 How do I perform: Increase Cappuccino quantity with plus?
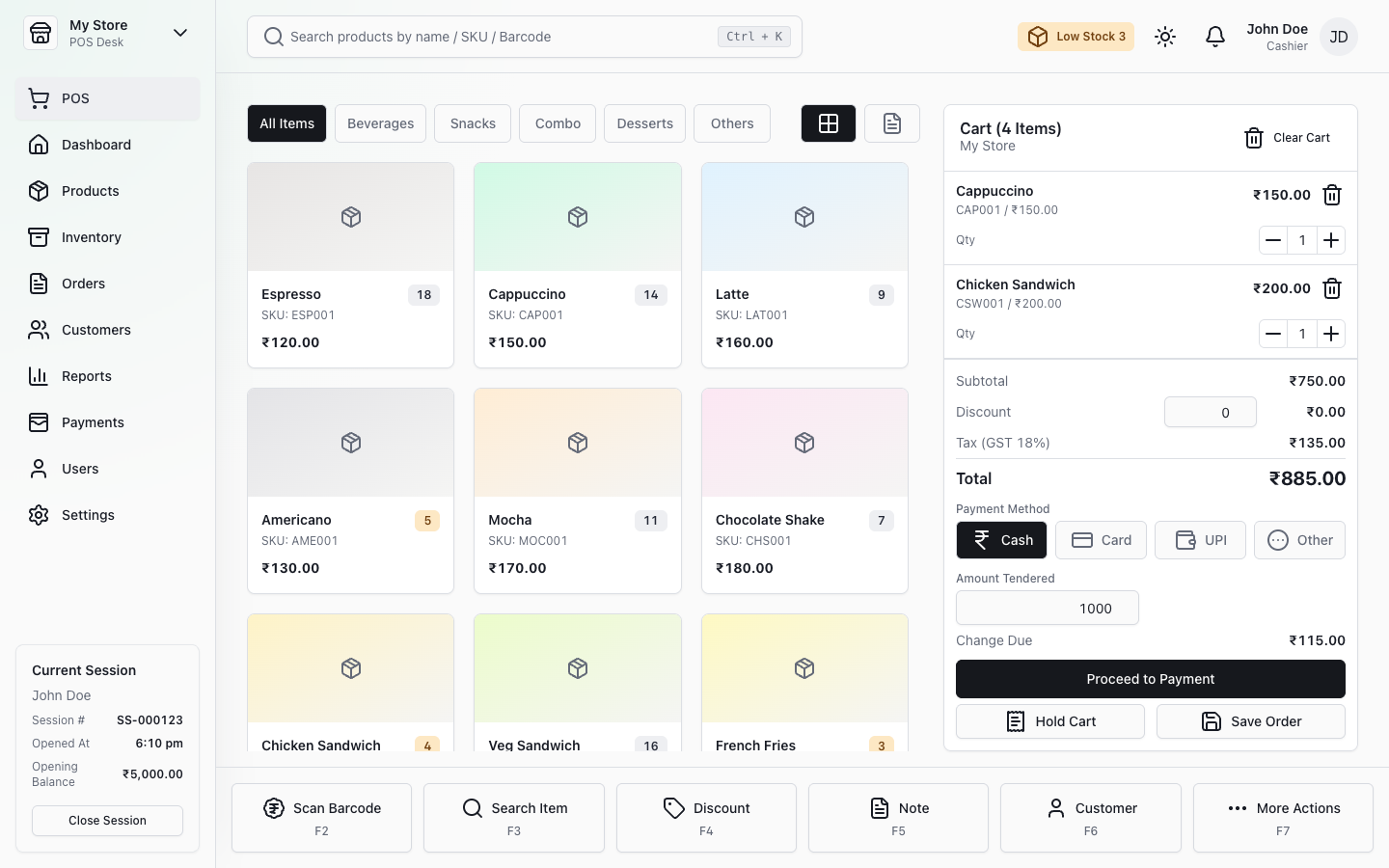[x=1331, y=240]
